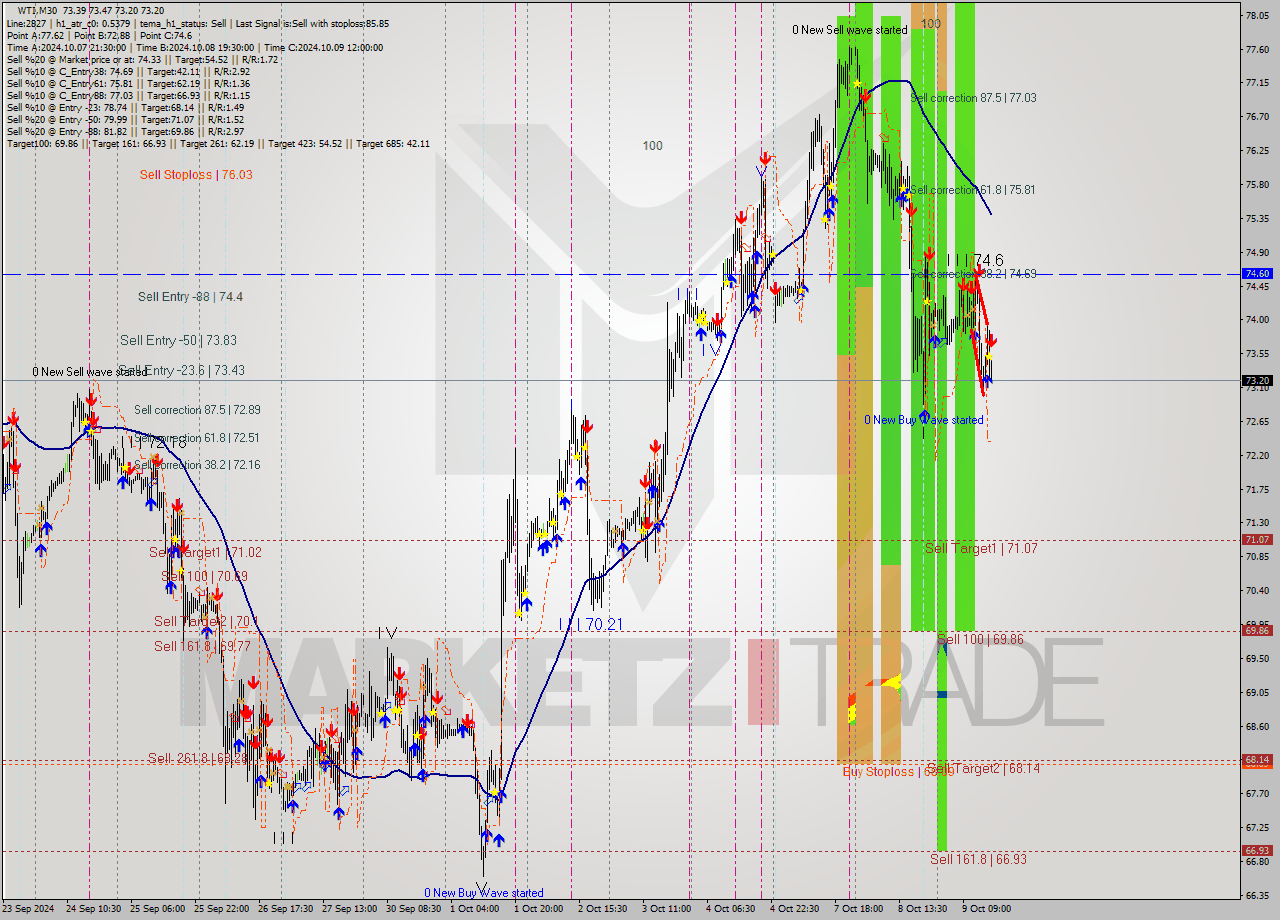Viewport: 1280px width, 920px height.
Task: Select 'Sell correction 87.5 | 77.03' label
Action: click(973, 98)
